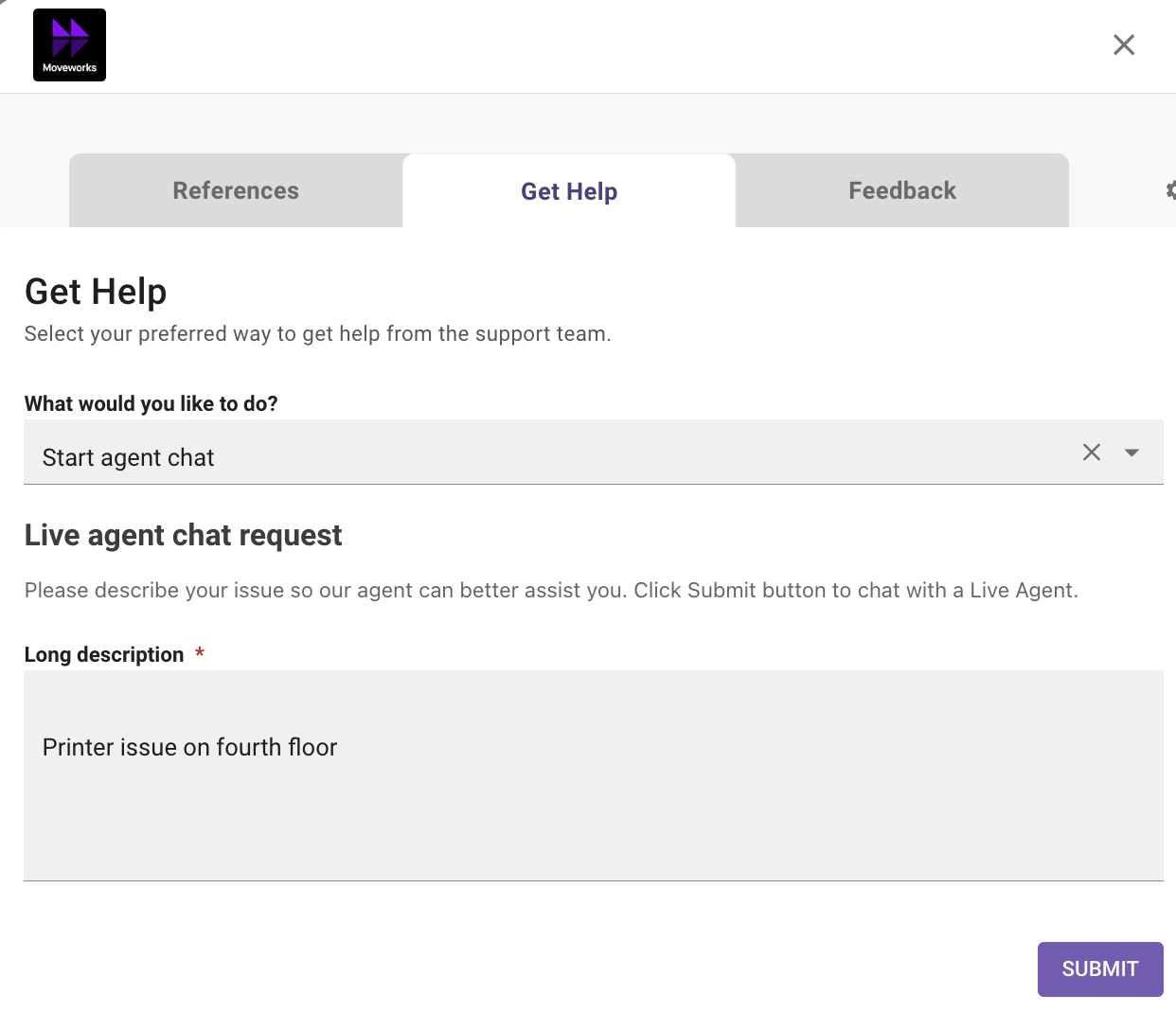Viewport: 1176px width, 1013px height.
Task: Click the red required asterisk
Action: click(x=200, y=653)
